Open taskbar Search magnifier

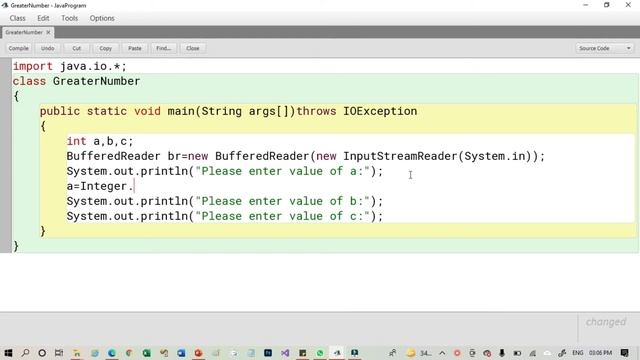pyautogui.click(x=25, y=353)
